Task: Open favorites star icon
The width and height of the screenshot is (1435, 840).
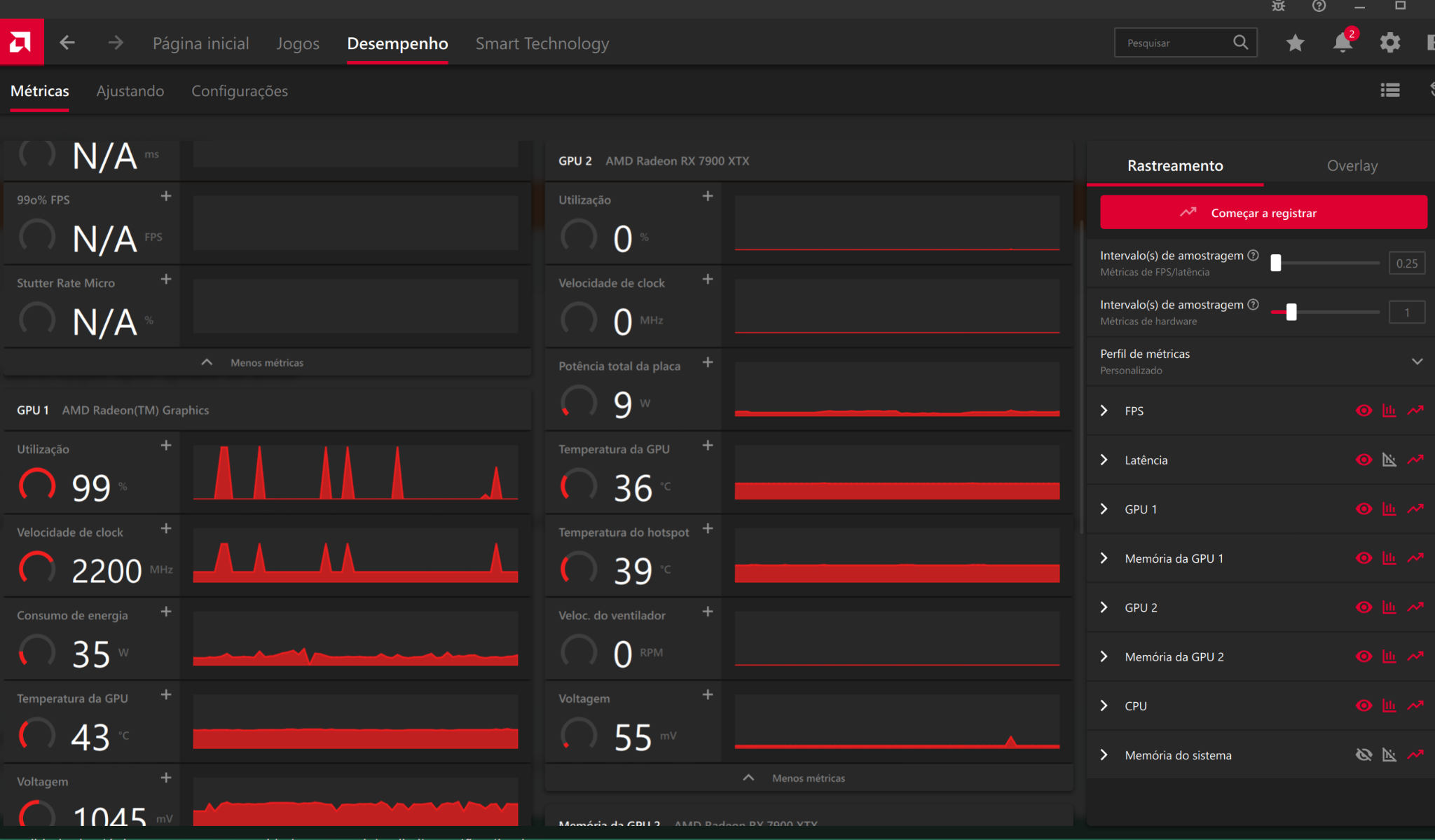Action: tap(1295, 43)
